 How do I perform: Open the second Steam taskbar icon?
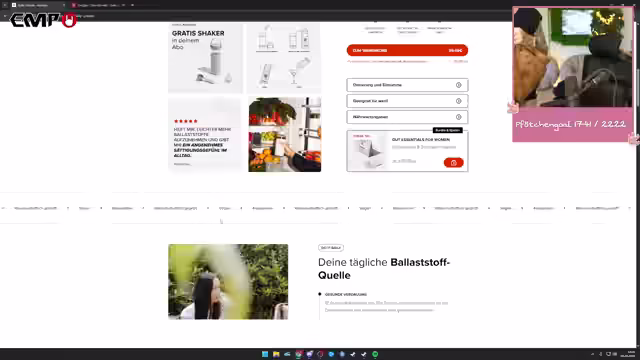click(x=364, y=354)
